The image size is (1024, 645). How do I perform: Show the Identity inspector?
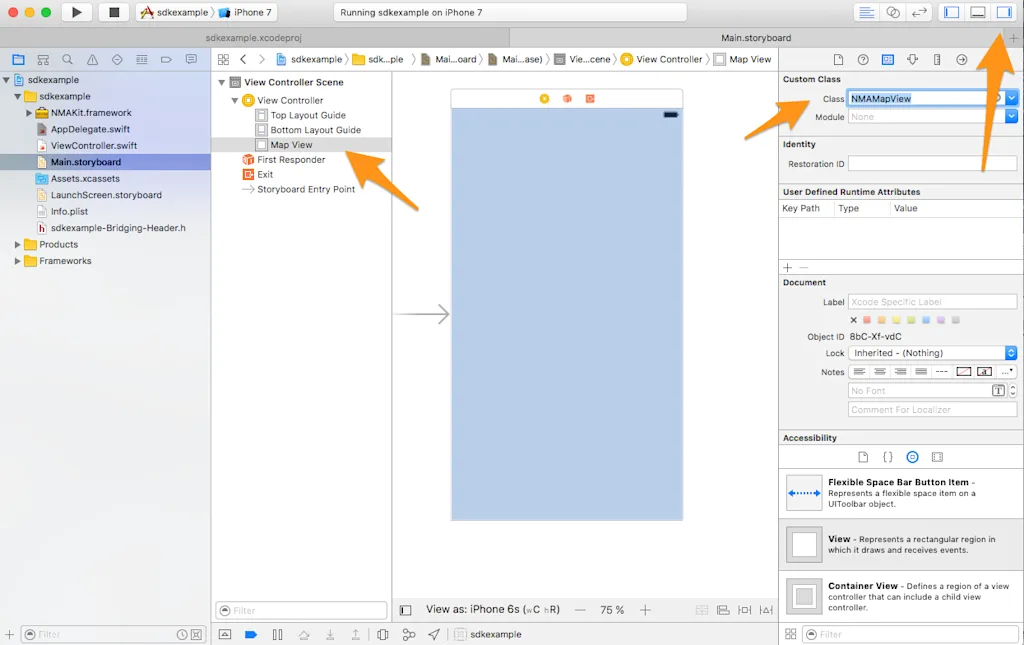click(888, 59)
